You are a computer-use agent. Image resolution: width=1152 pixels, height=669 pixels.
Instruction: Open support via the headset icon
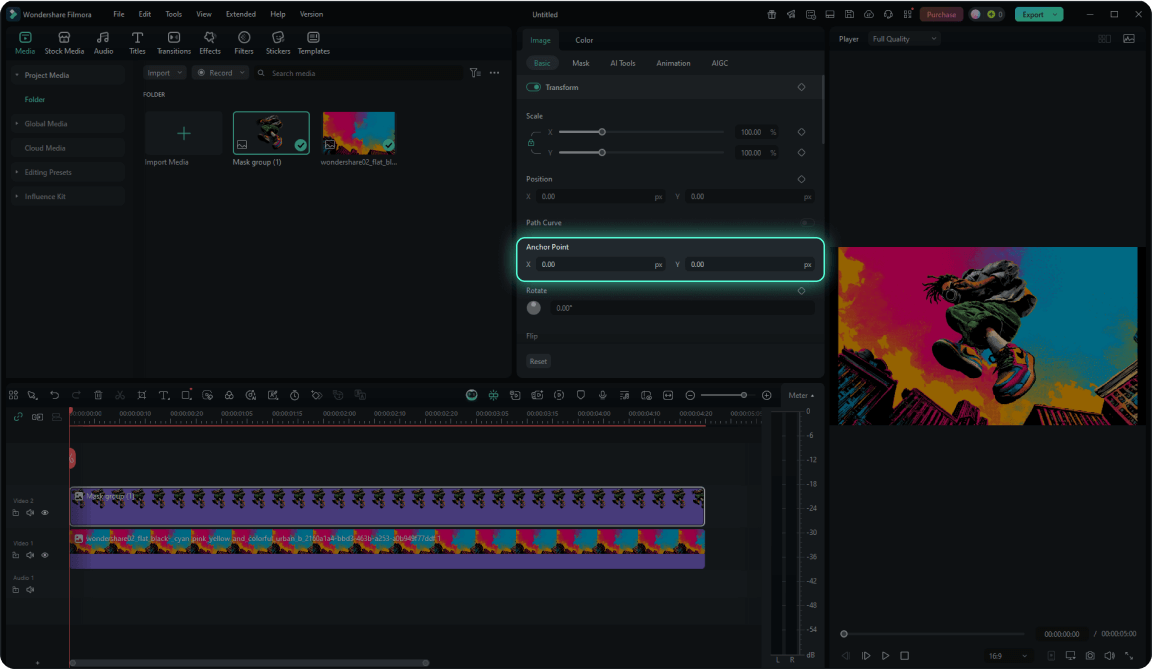tap(888, 14)
